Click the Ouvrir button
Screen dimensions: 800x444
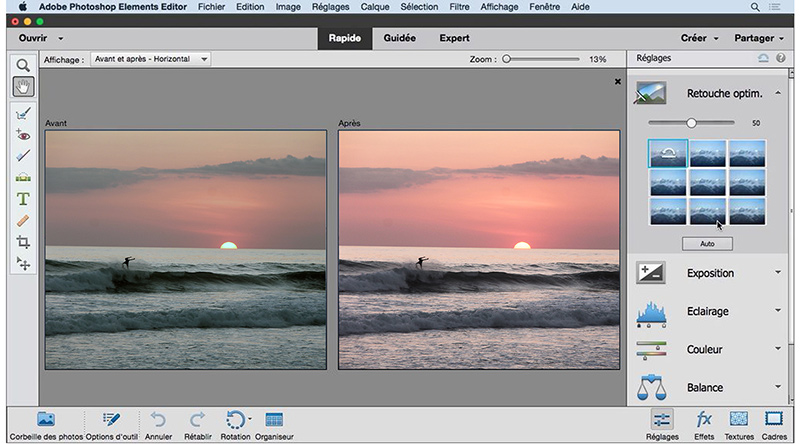pyautogui.click(x=35, y=39)
